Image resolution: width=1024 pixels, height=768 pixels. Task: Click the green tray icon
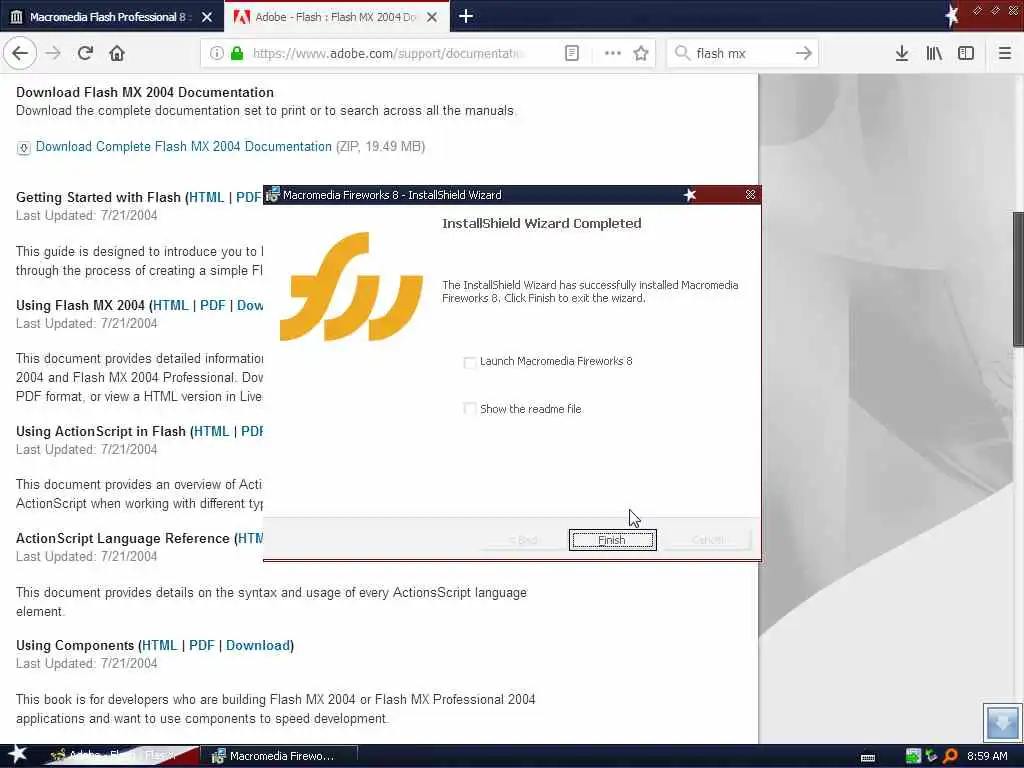pos(913,756)
